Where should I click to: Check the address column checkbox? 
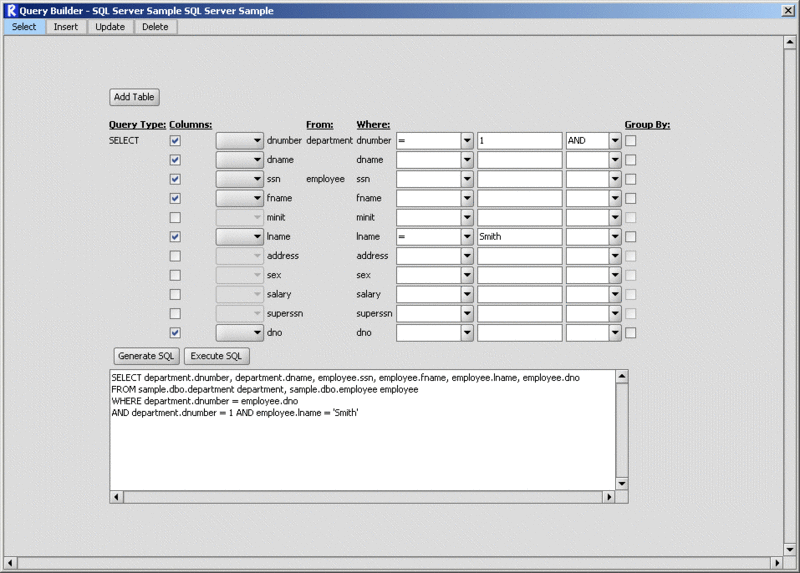[175, 256]
